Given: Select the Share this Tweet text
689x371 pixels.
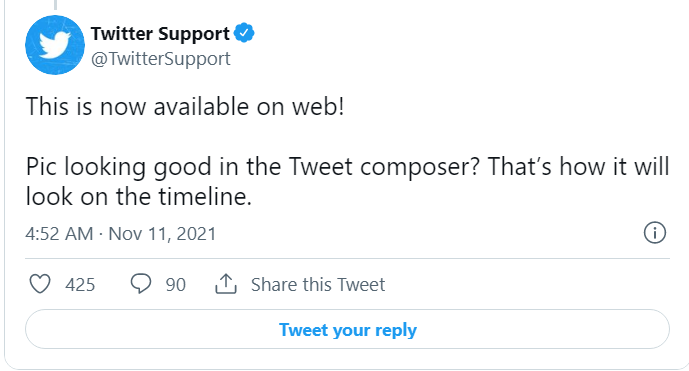Looking at the screenshot, I should click(318, 284).
